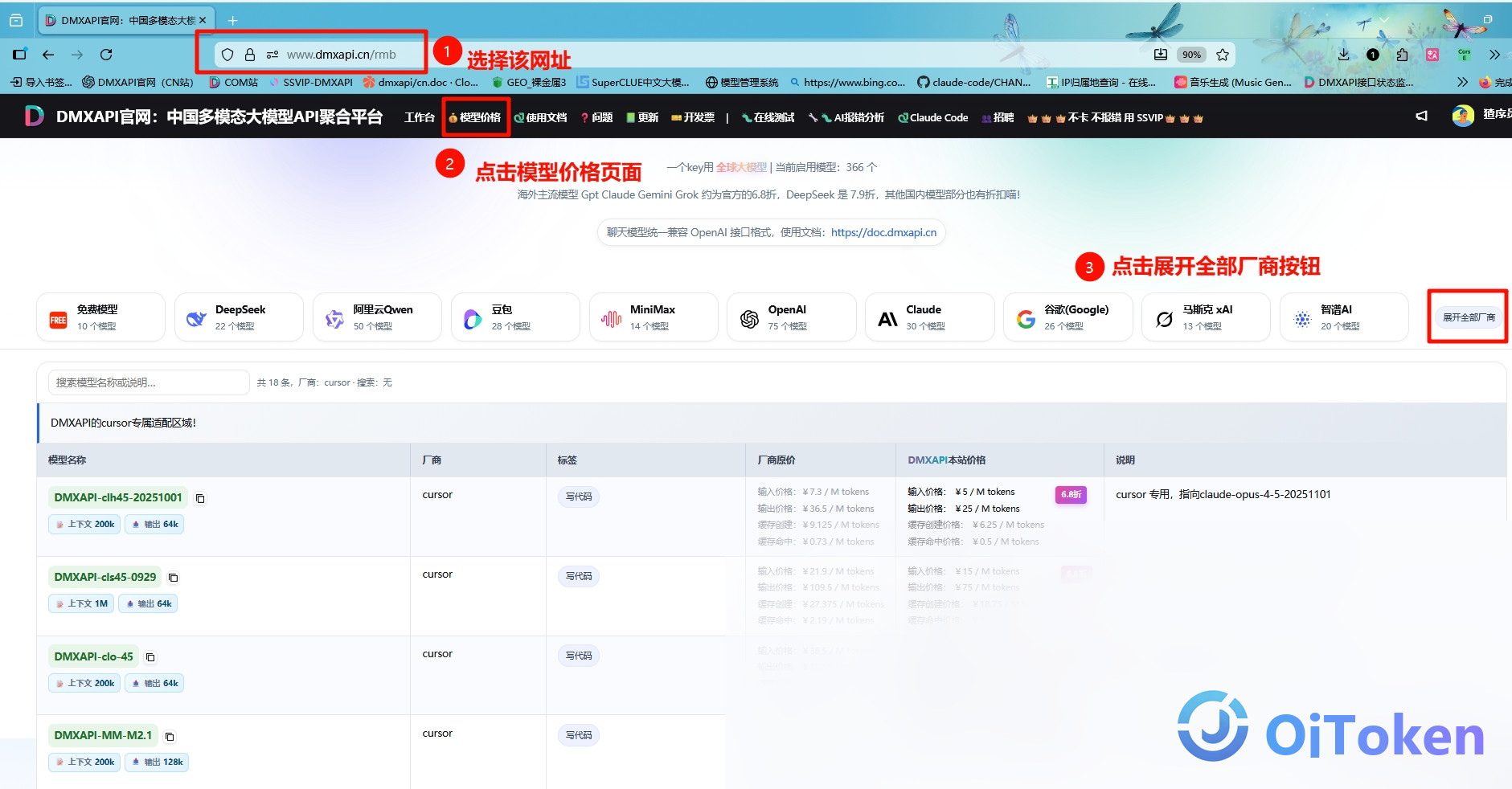Reload the page with the refresh icon
The width and height of the screenshot is (1512, 789).
[106, 55]
